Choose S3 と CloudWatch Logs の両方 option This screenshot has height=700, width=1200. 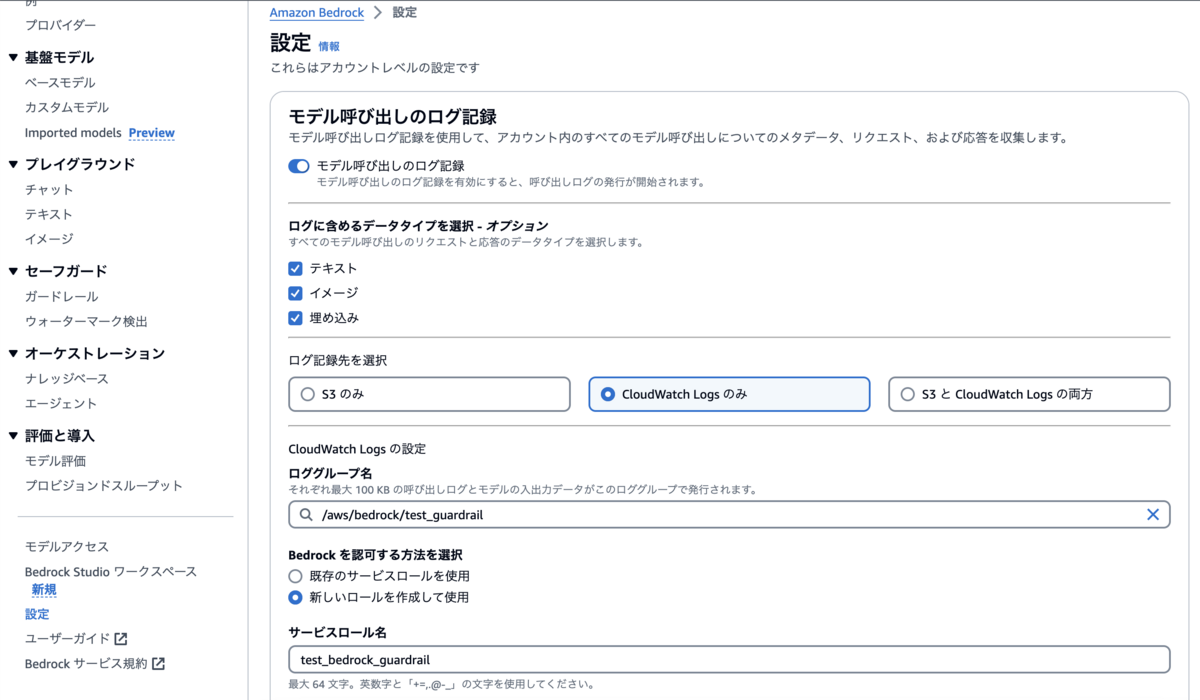1029,394
